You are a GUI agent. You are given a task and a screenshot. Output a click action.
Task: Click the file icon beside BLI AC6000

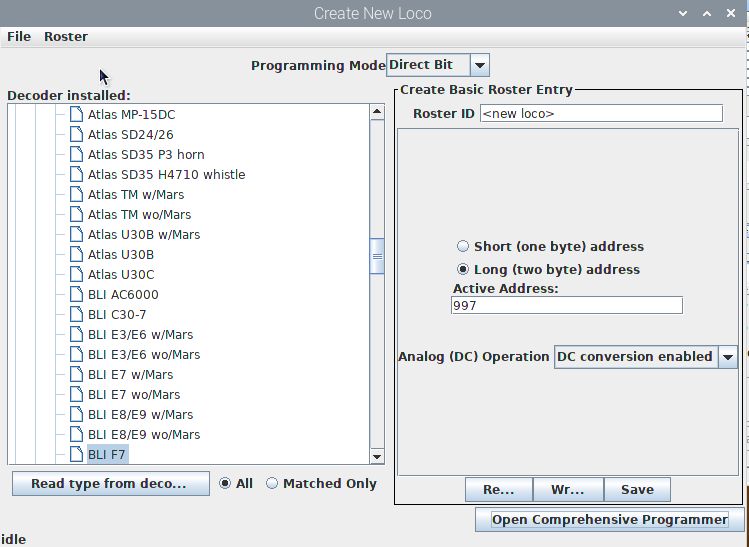click(x=76, y=295)
